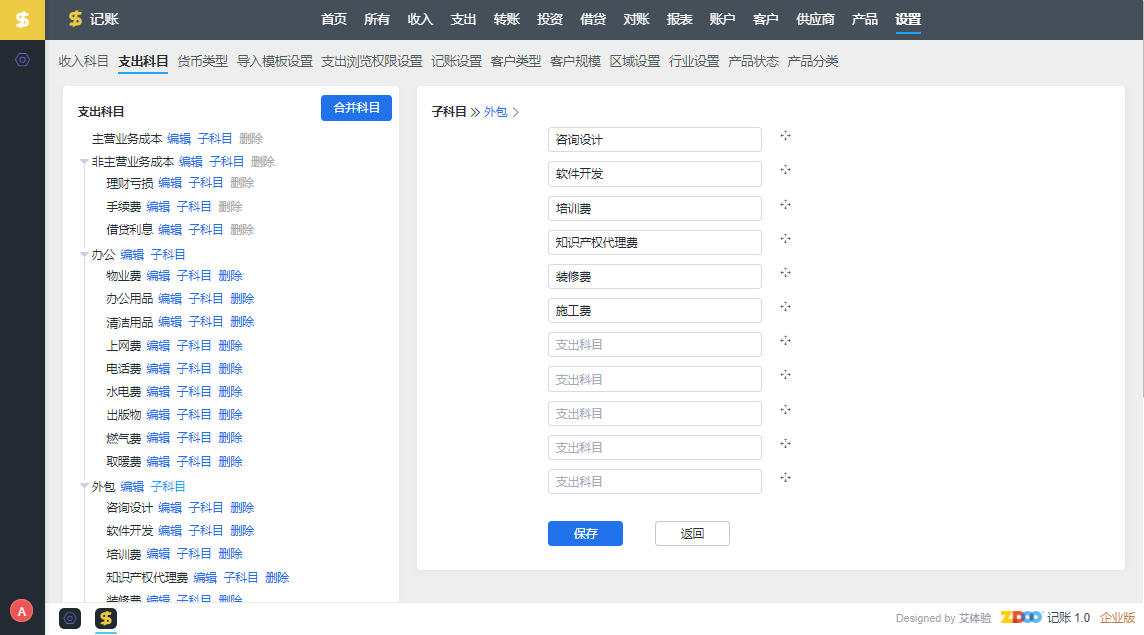Collapse the 办公 category arrow
The height and width of the screenshot is (635, 1144).
pyautogui.click(x=84, y=255)
